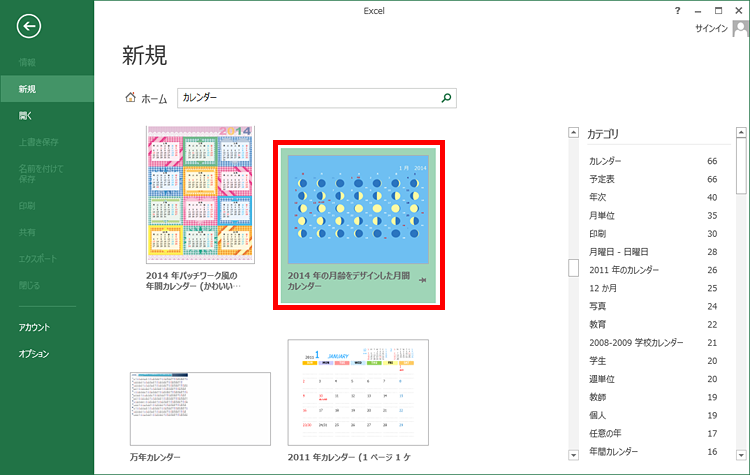This screenshot has height=475, width=750.
Task: Open 2014 patchwork annual calendar thumbnail
Action: click(x=200, y=195)
